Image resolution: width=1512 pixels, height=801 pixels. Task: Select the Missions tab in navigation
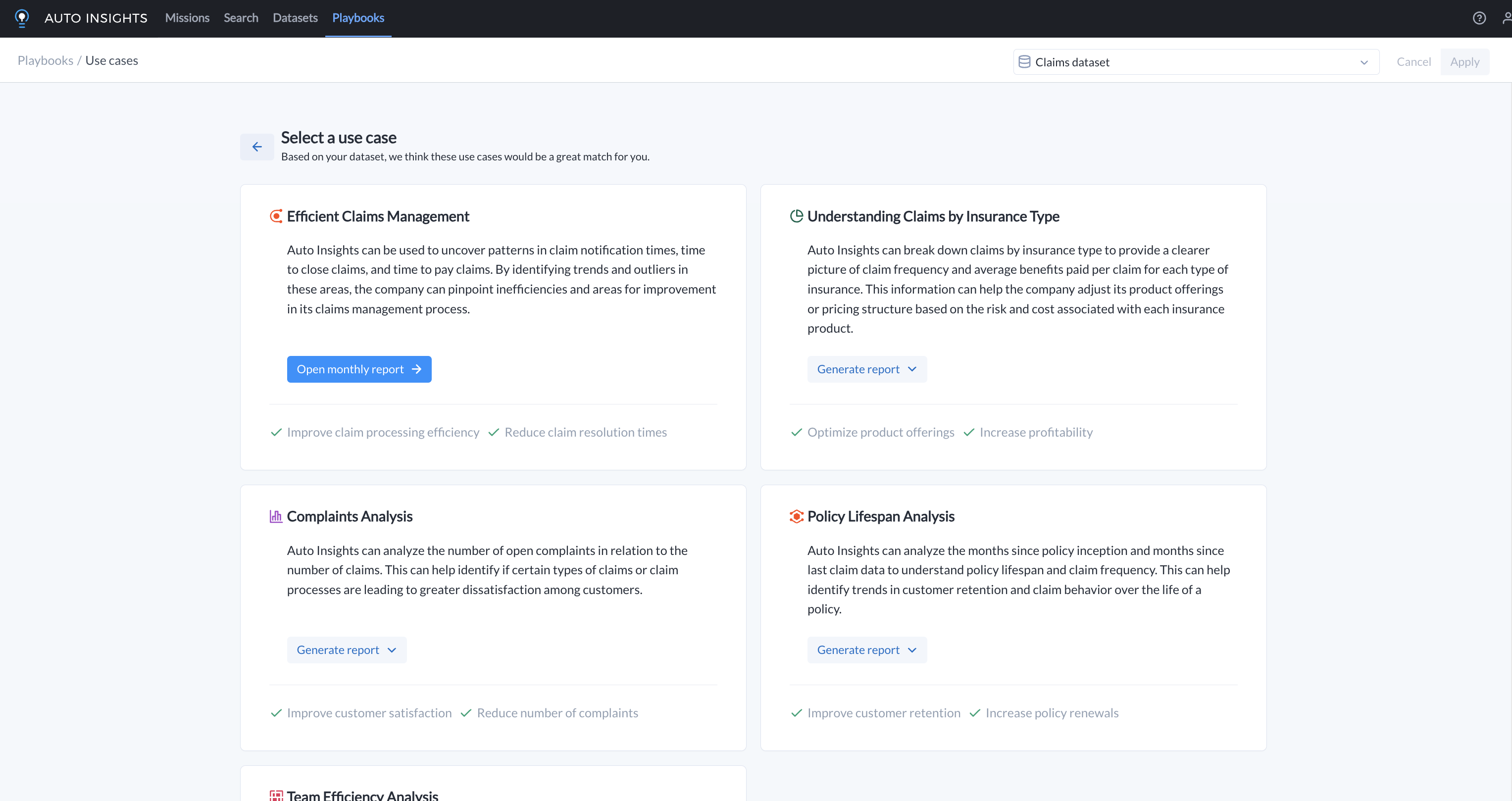(187, 18)
